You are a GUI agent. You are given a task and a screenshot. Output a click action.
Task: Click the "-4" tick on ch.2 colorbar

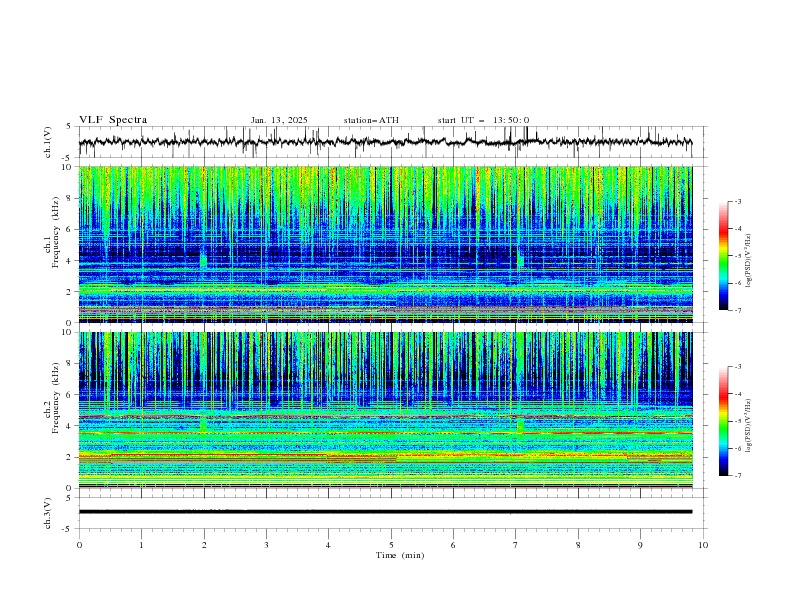pyautogui.click(x=737, y=394)
